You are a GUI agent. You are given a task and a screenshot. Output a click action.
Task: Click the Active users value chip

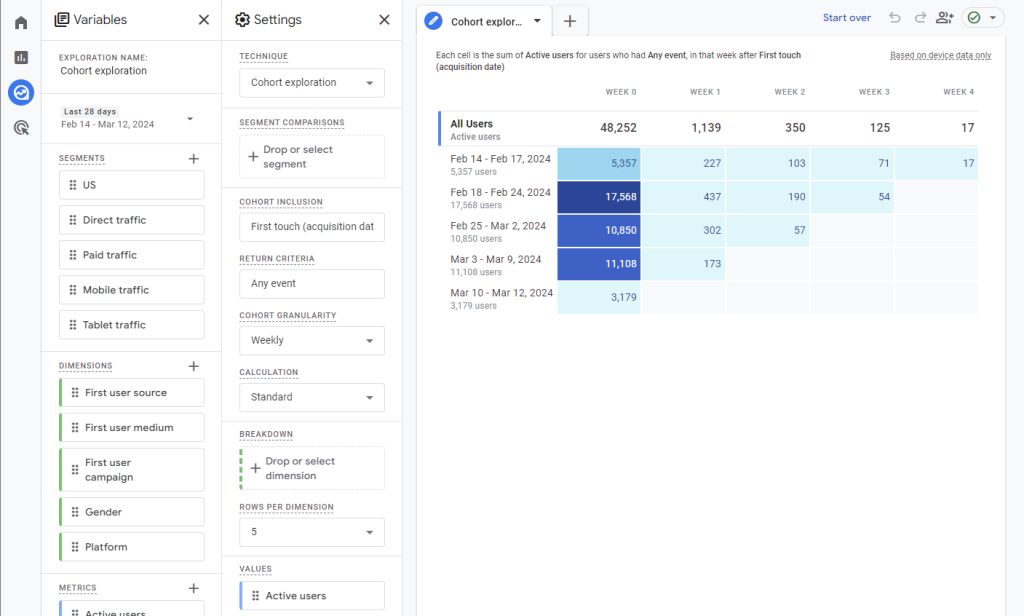[x=312, y=596]
